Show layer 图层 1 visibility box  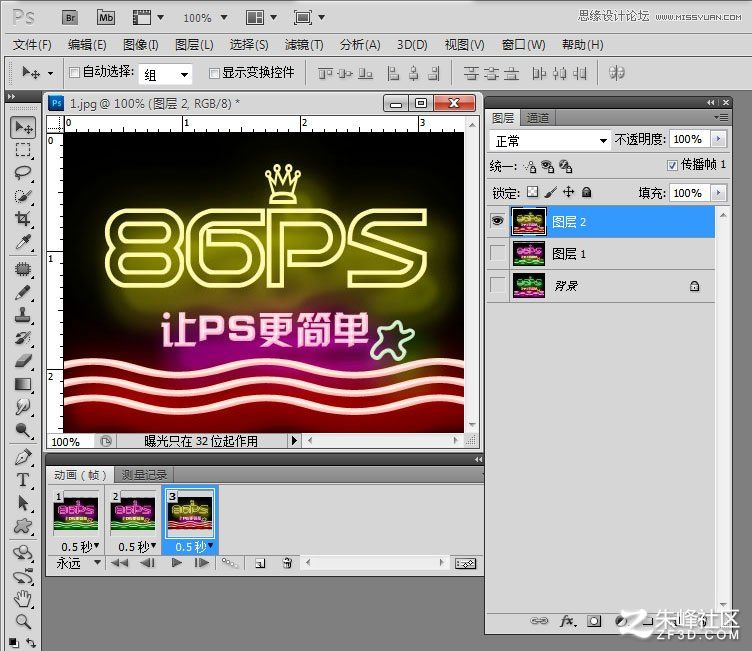(498, 253)
